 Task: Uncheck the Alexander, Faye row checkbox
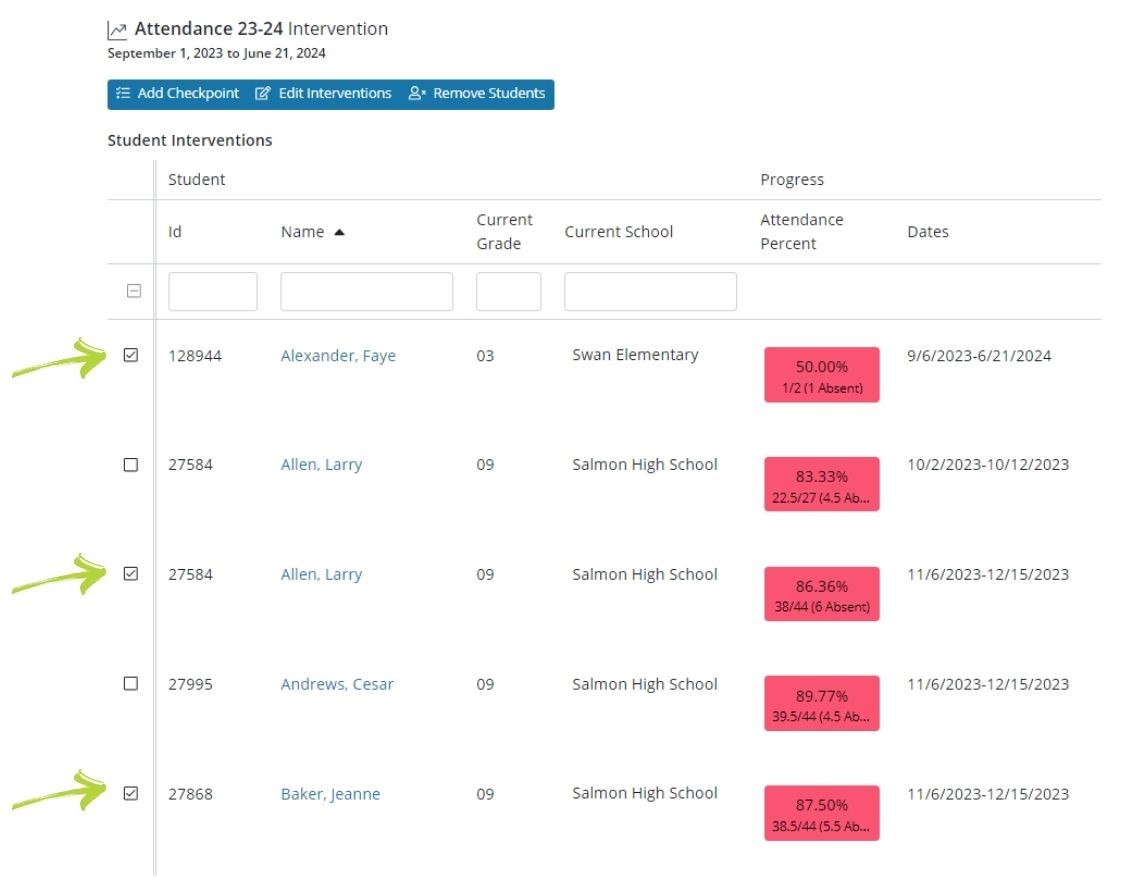click(x=131, y=355)
